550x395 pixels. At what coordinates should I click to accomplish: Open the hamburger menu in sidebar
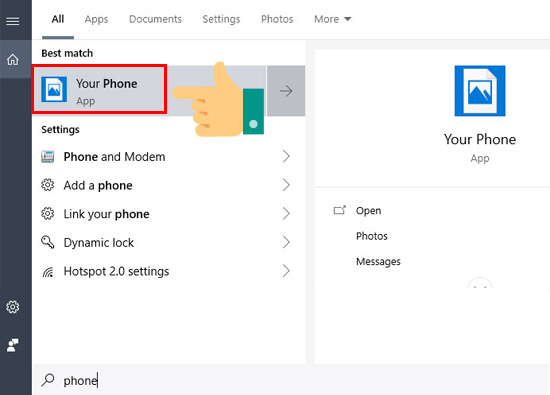pyautogui.click(x=13, y=21)
